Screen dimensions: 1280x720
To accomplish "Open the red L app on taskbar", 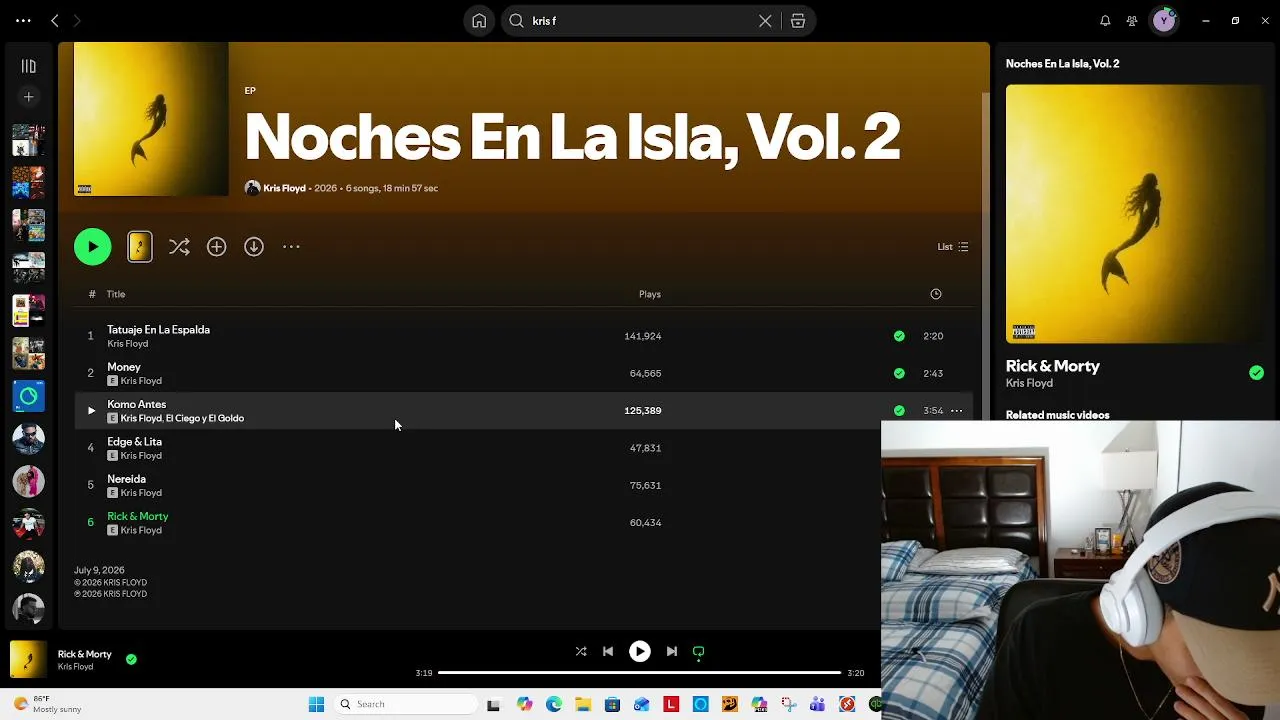I will pos(671,704).
